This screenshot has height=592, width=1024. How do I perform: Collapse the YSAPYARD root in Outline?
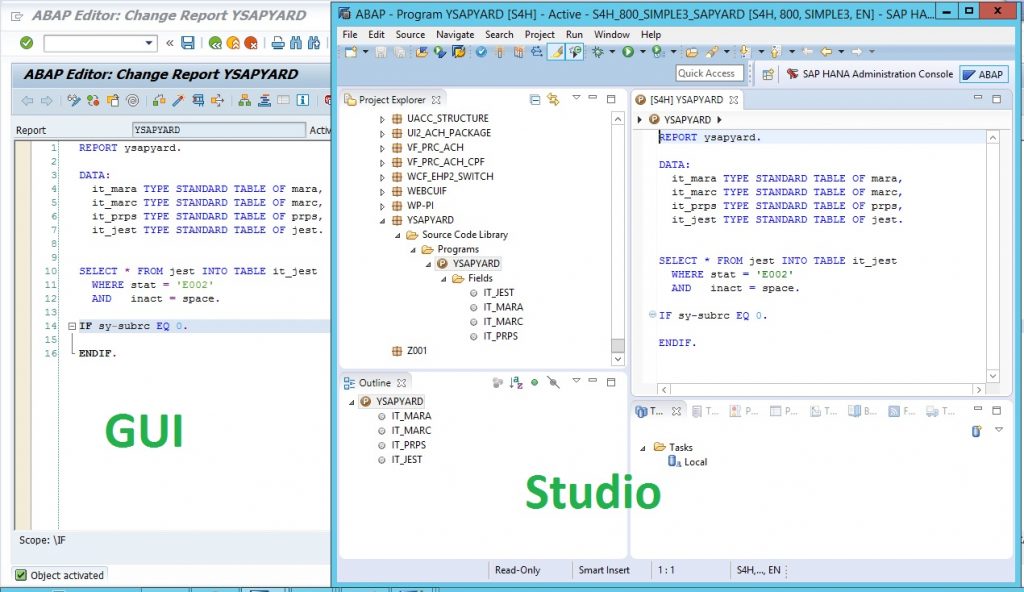click(x=352, y=403)
